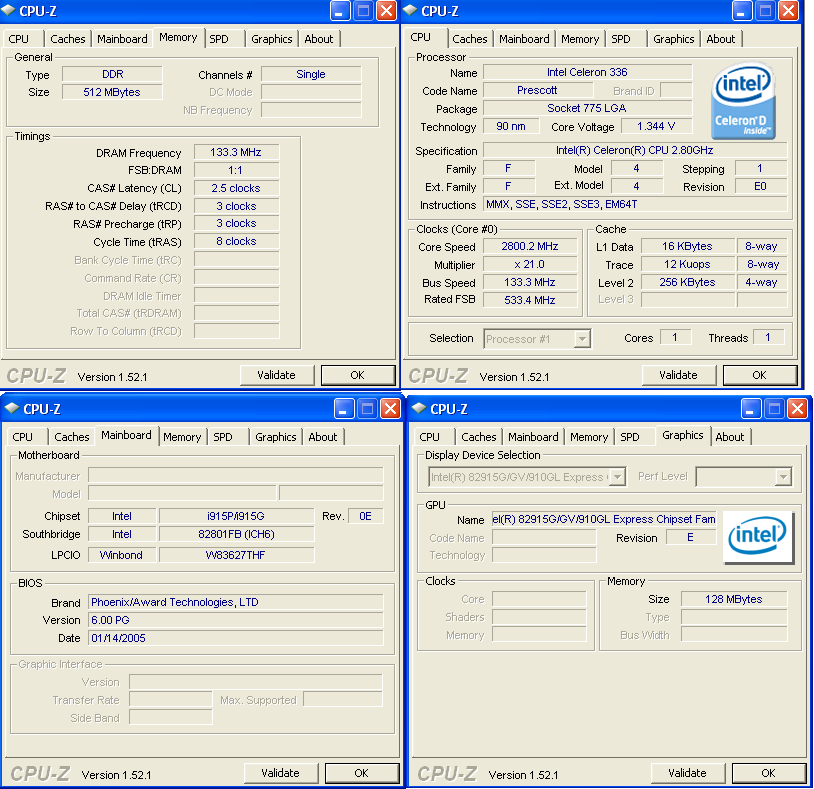Open About tab in Mainboard window
The image size is (814, 789).
(323, 437)
